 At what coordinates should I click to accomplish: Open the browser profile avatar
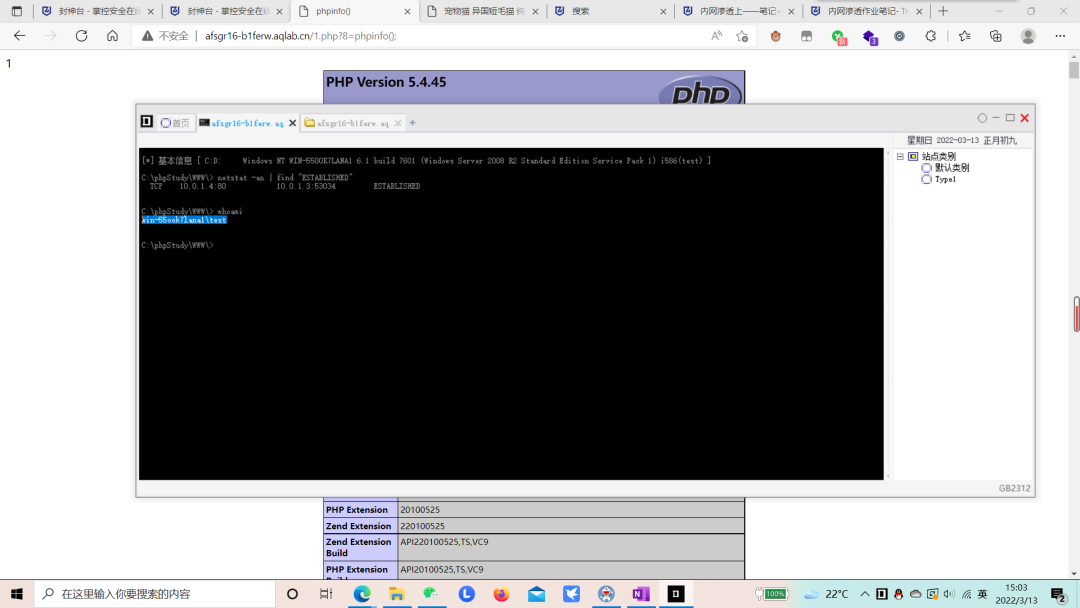pos(1028,36)
